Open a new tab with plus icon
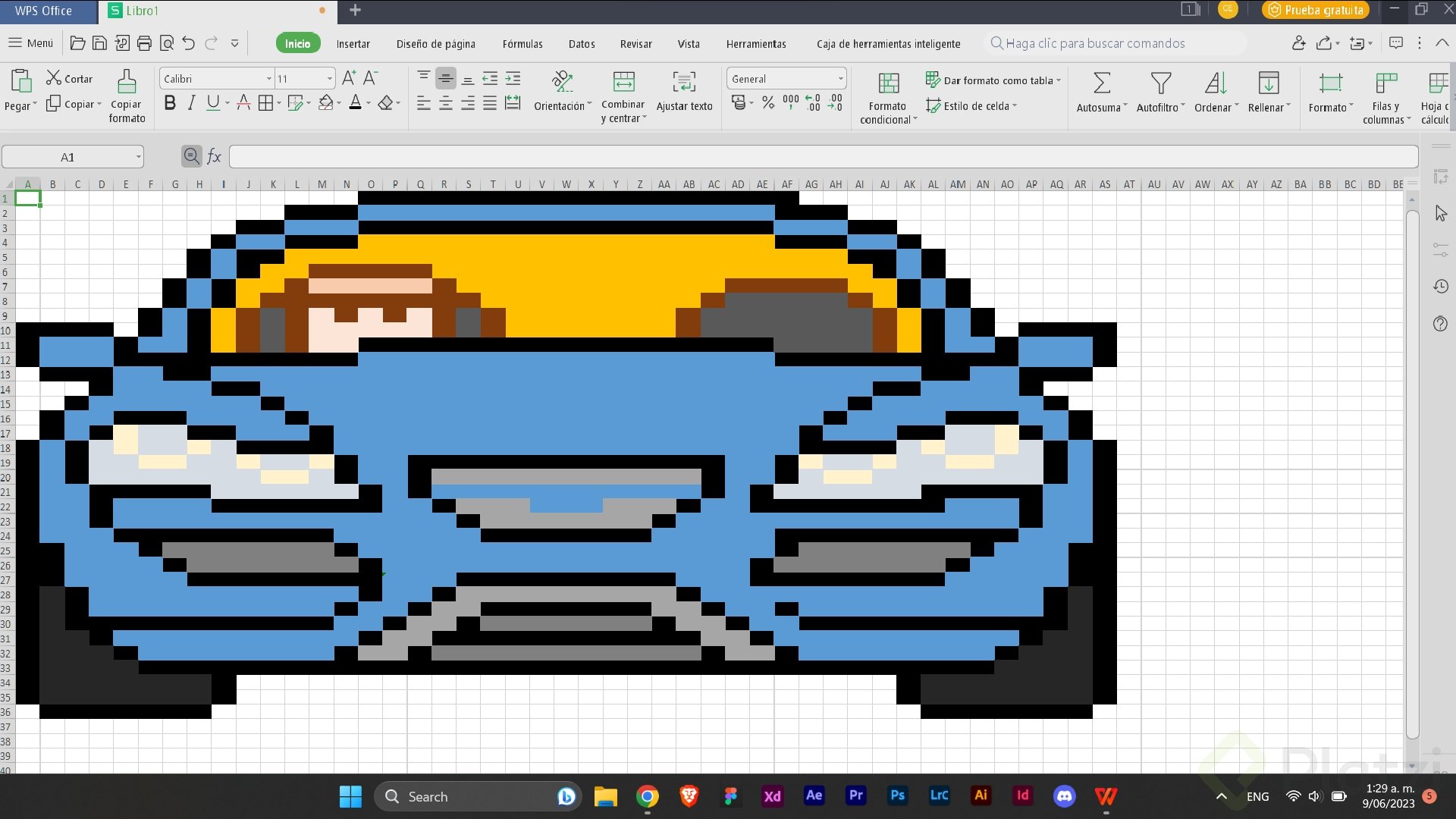1456x819 pixels. click(355, 10)
